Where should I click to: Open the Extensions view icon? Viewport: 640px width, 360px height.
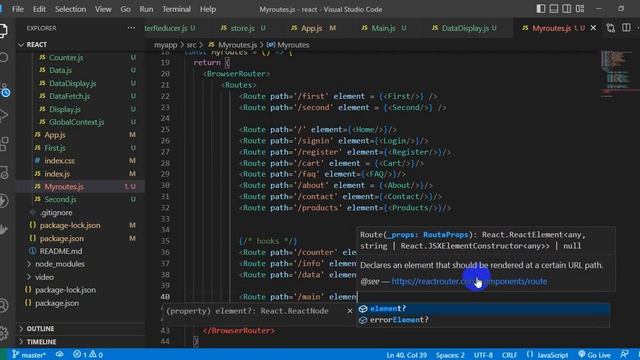click(x=4, y=144)
